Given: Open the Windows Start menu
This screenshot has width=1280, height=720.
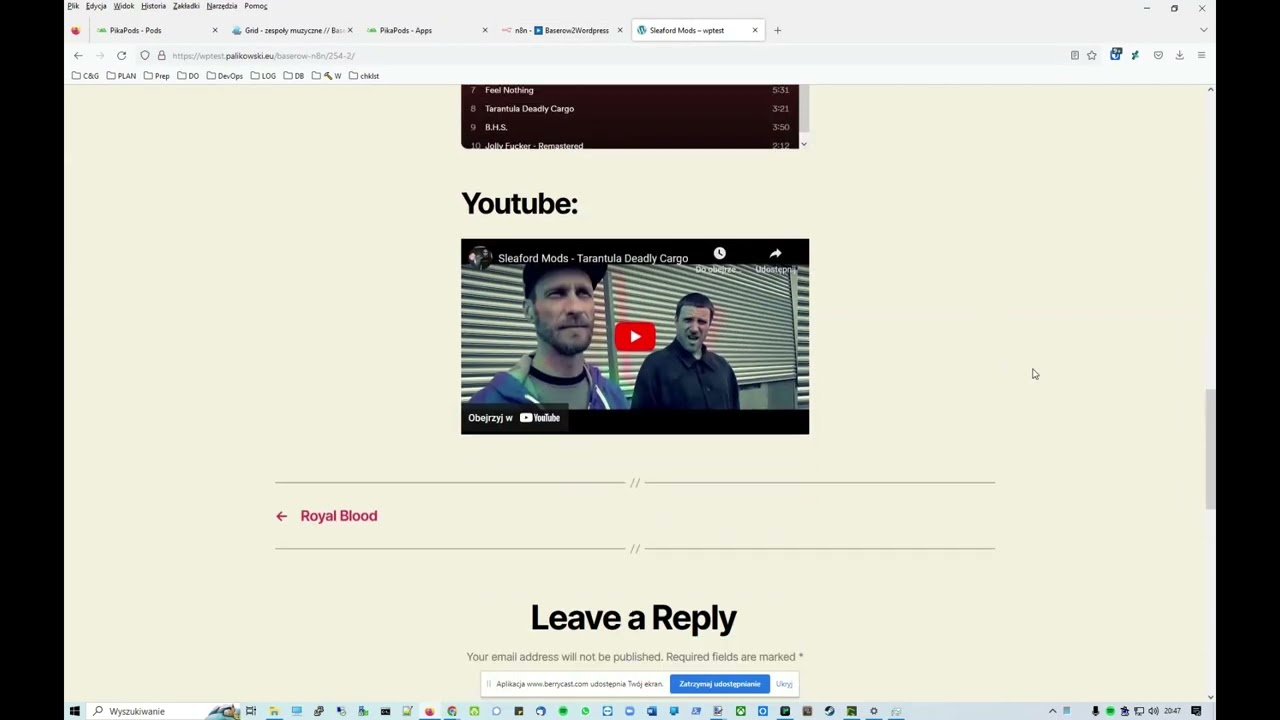Looking at the screenshot, I should pos(74,711).
